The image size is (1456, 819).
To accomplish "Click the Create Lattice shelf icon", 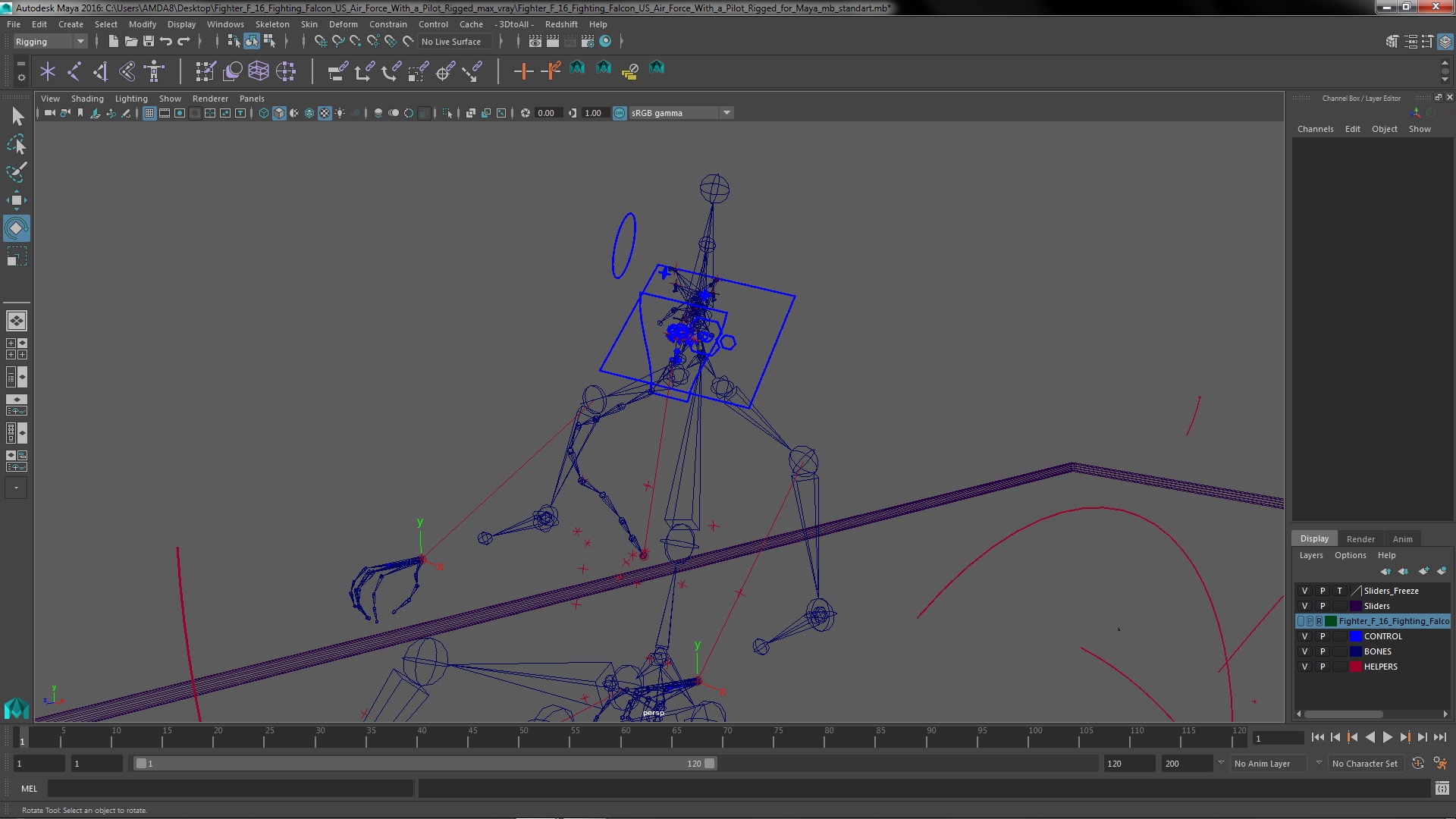I will [x=259, y=71].
